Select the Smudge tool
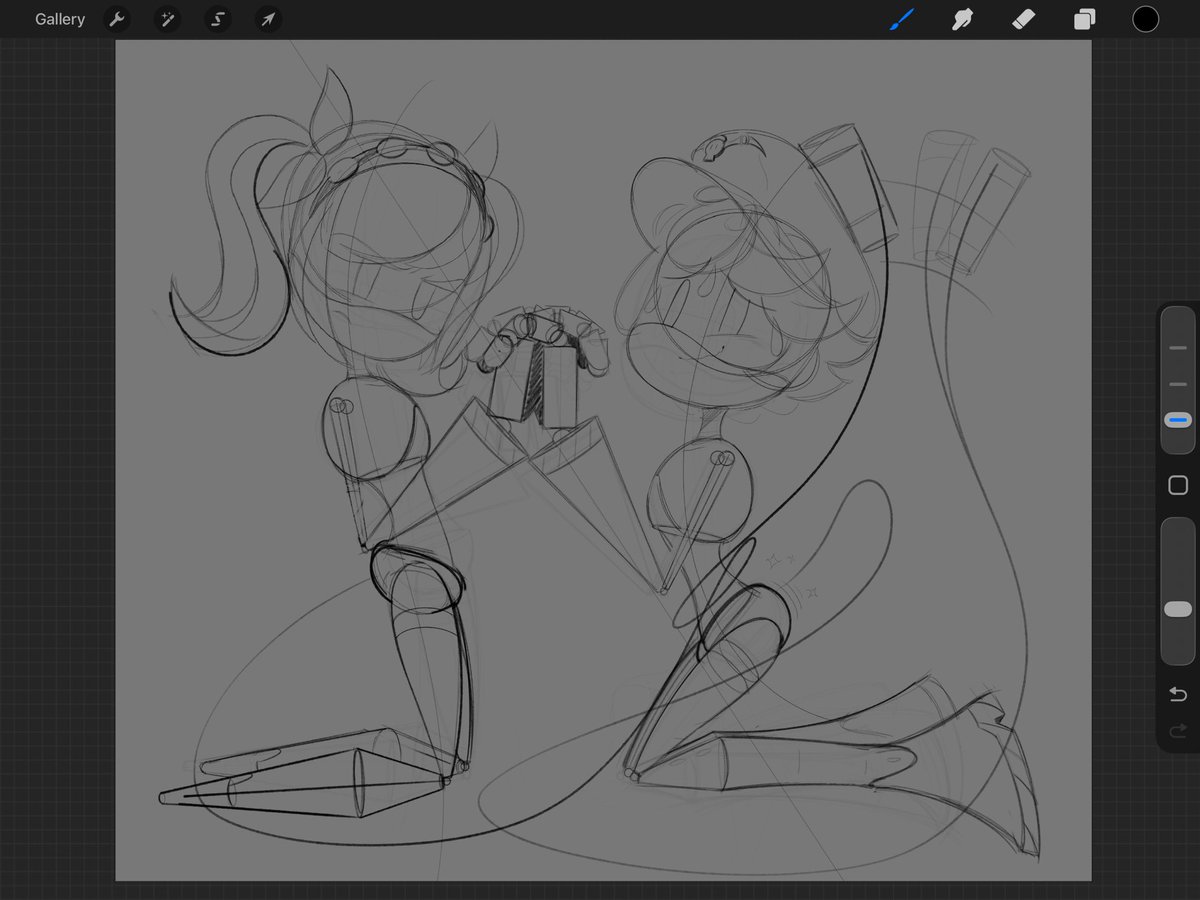Viewport: 1200px width, 900px height. click(962, 19)
